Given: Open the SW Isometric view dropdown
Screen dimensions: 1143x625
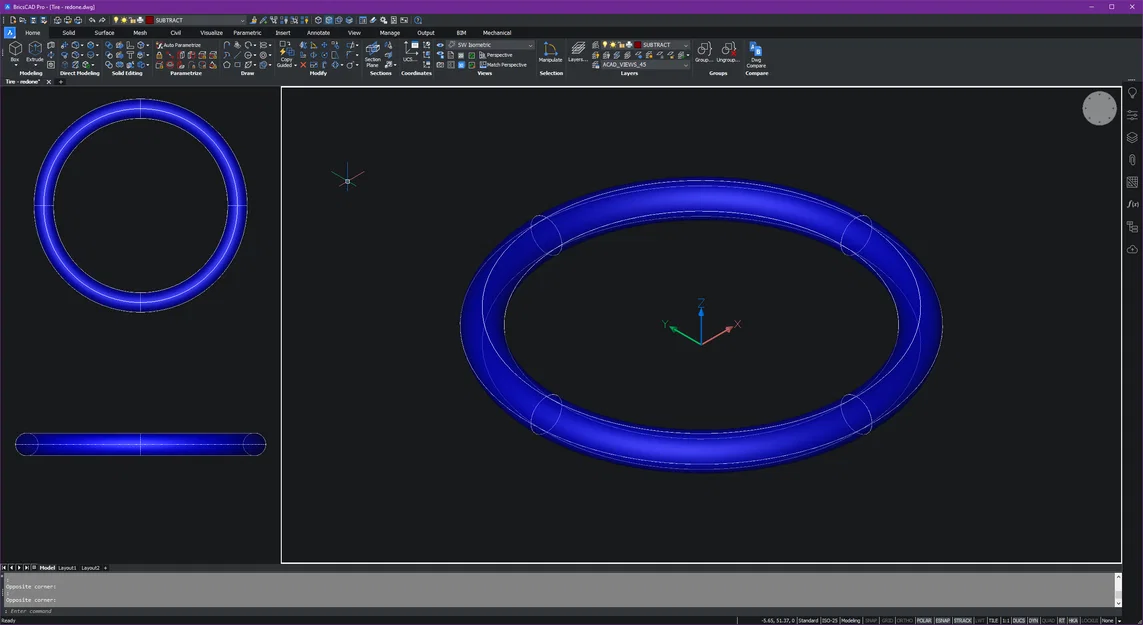Looking at the screenshot, I should (x=530, y=45).
